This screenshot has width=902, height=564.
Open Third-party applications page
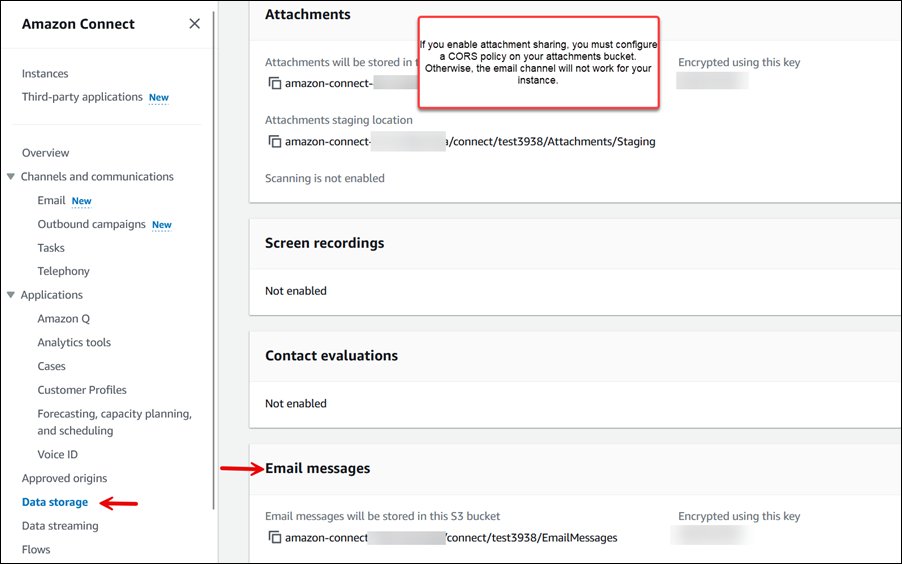(x=82, y=97)
